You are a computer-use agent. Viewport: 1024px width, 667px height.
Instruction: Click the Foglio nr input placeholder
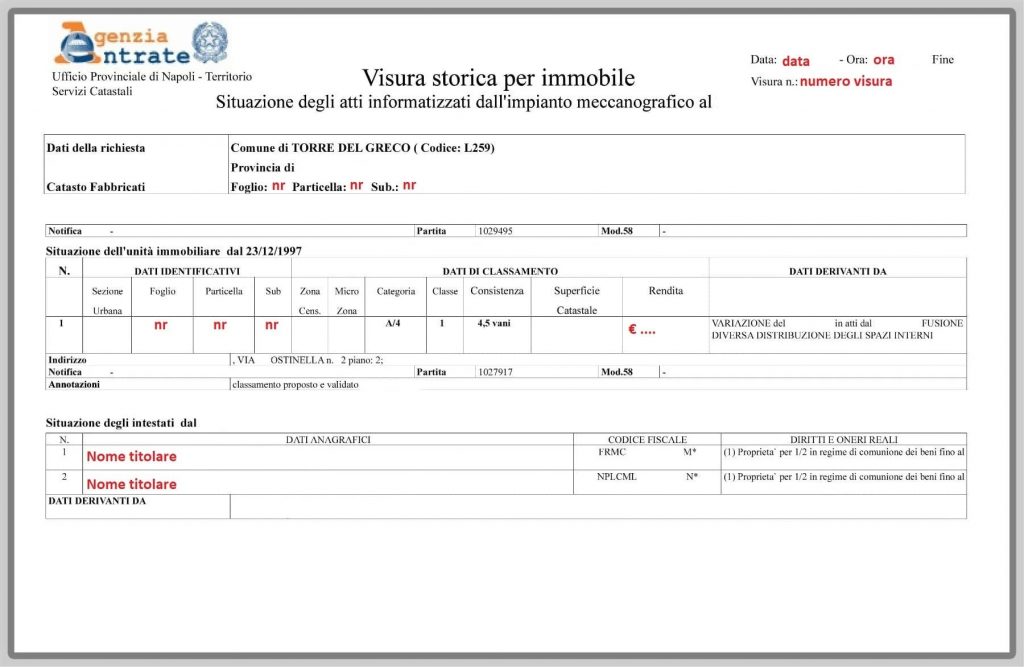[x=278, y=186]
